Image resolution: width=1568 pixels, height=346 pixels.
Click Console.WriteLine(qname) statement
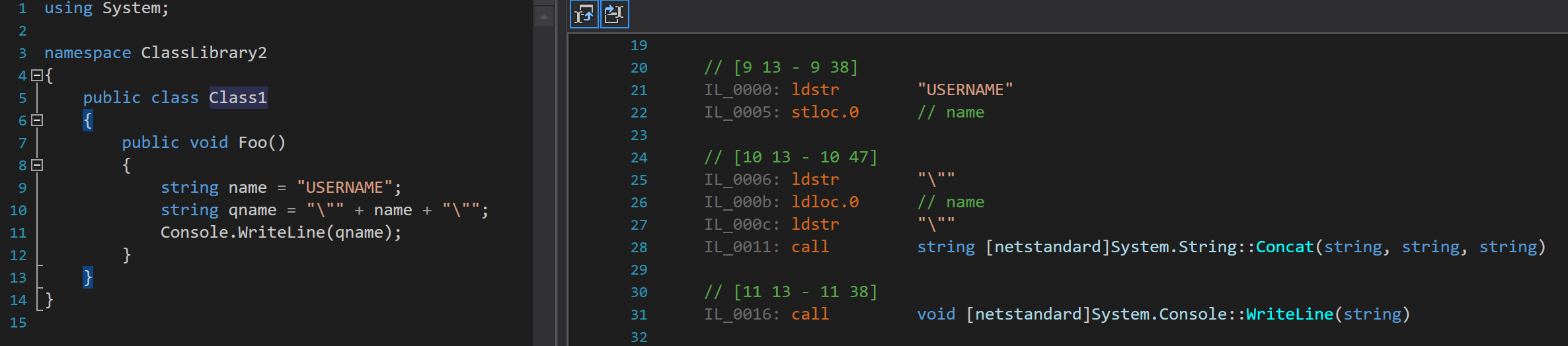[x=281, y=232]
